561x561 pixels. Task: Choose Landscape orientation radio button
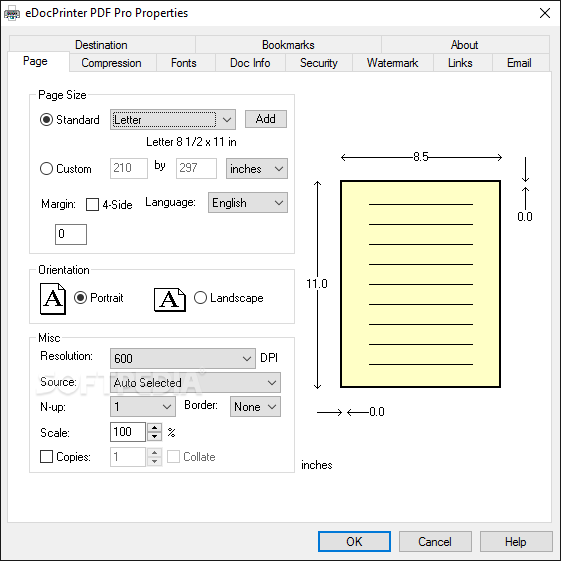200,298
